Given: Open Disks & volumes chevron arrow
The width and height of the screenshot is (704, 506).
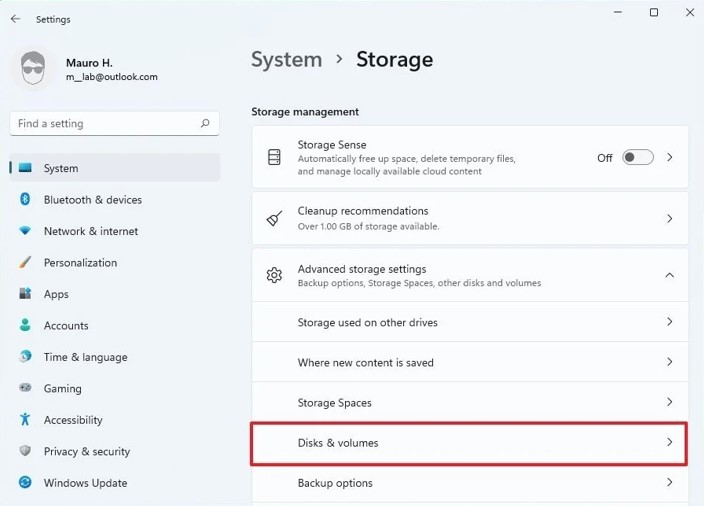Looking at the screenshot, I should (x=669, y=442).
